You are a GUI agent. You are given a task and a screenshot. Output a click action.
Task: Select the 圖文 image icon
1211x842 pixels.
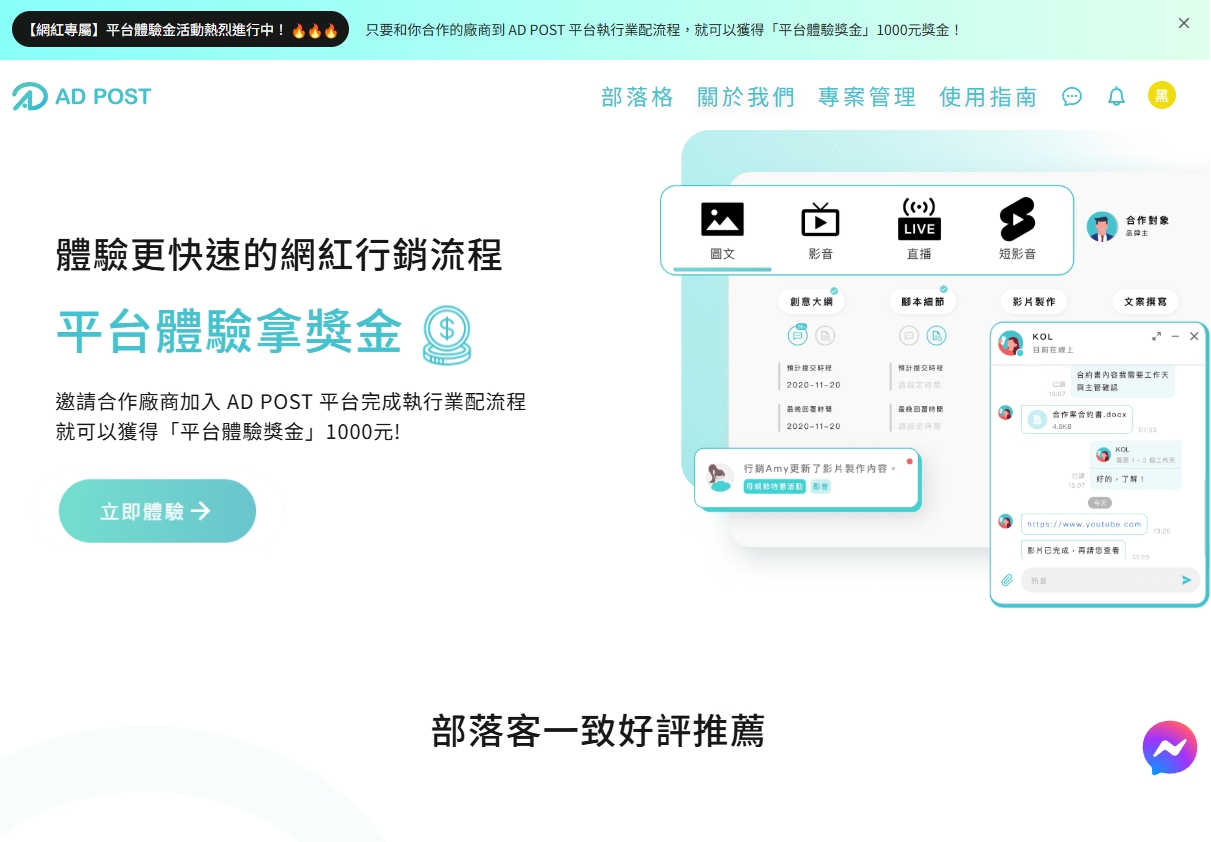(722, 219)
